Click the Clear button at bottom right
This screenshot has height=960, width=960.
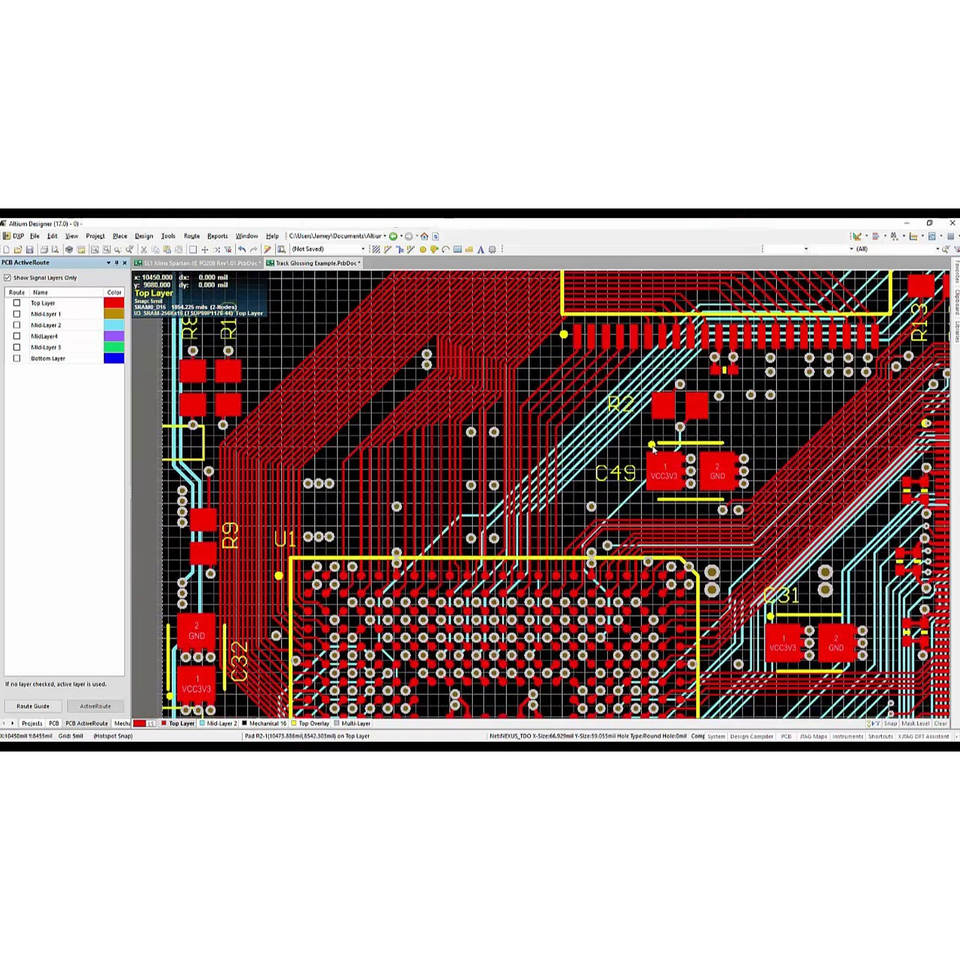pos(940,723)
